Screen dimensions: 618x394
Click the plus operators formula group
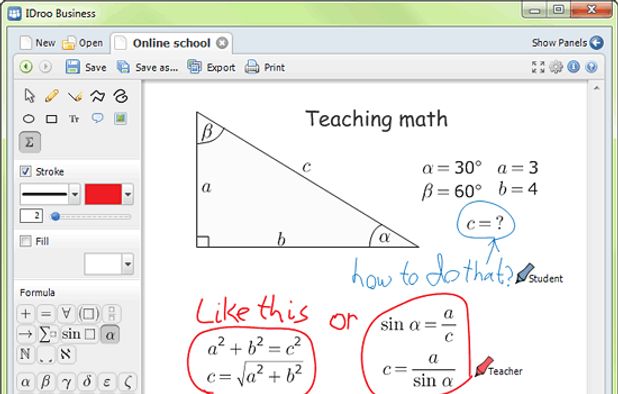26,314
